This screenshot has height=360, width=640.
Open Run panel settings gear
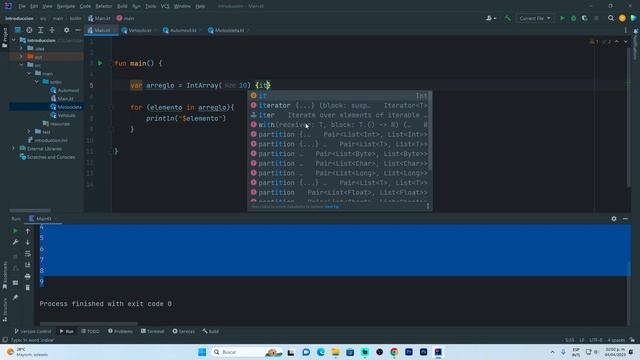pos(614,219)
